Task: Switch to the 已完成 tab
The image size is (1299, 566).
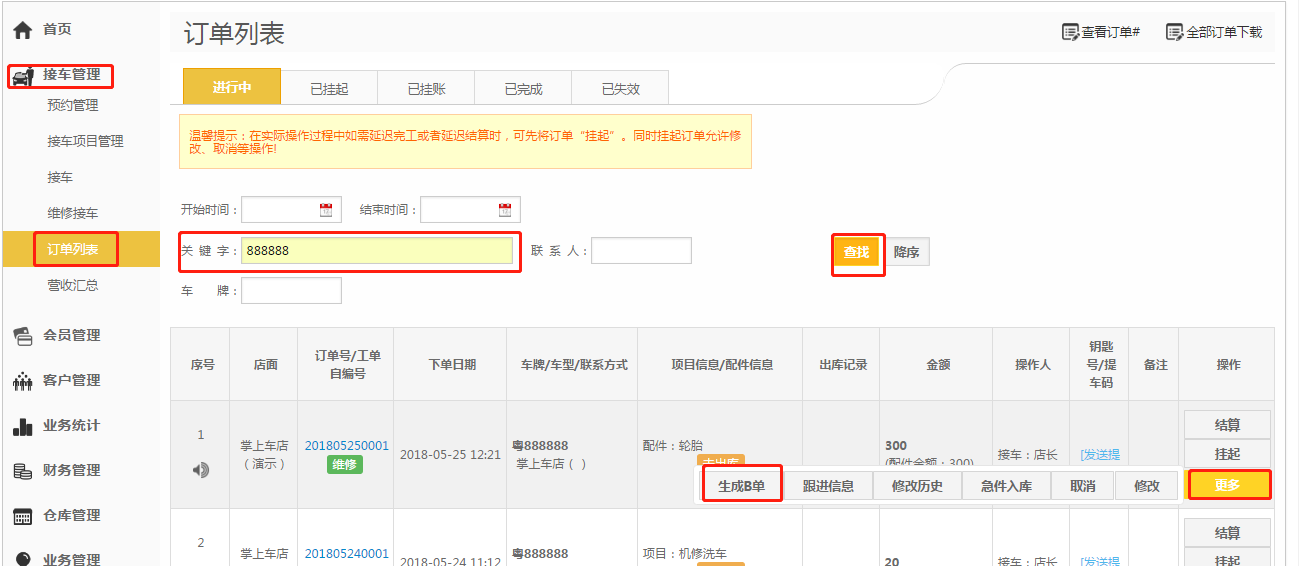Action: point(523,89)
